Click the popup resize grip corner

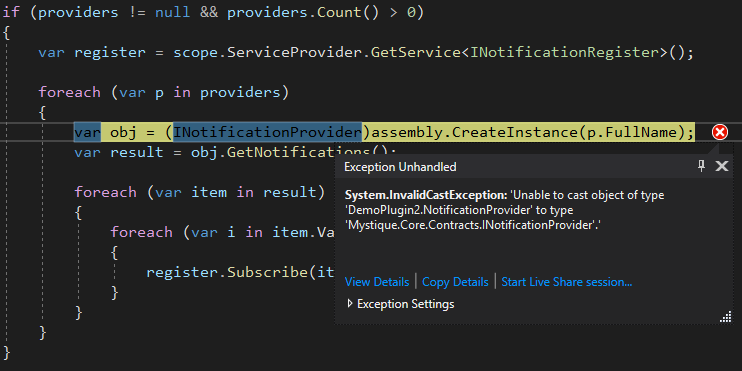click(725, 317)
